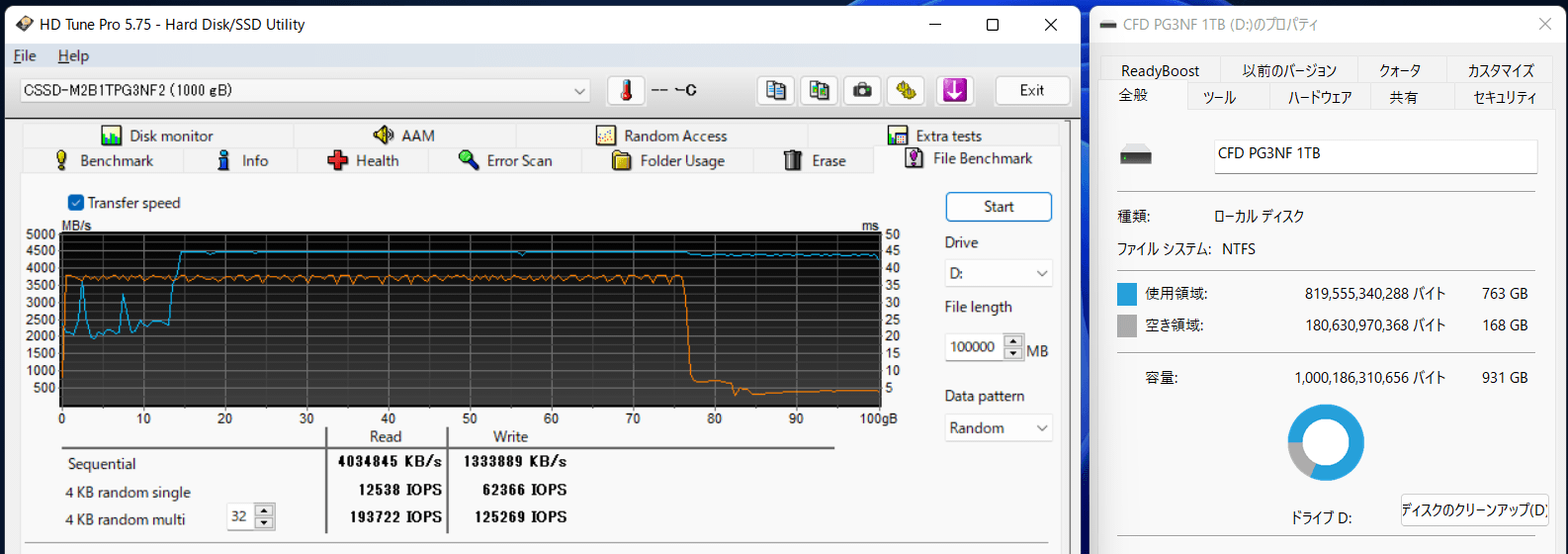
Task: Open the セキュリティ tab in properties
Action: click(x=1506, y=97)
